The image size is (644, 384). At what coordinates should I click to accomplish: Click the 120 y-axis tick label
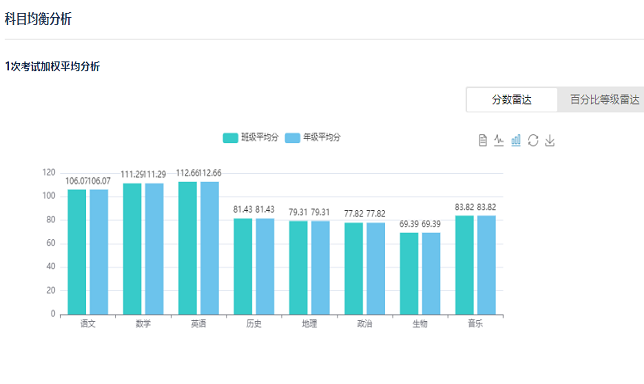click(49, 172)
